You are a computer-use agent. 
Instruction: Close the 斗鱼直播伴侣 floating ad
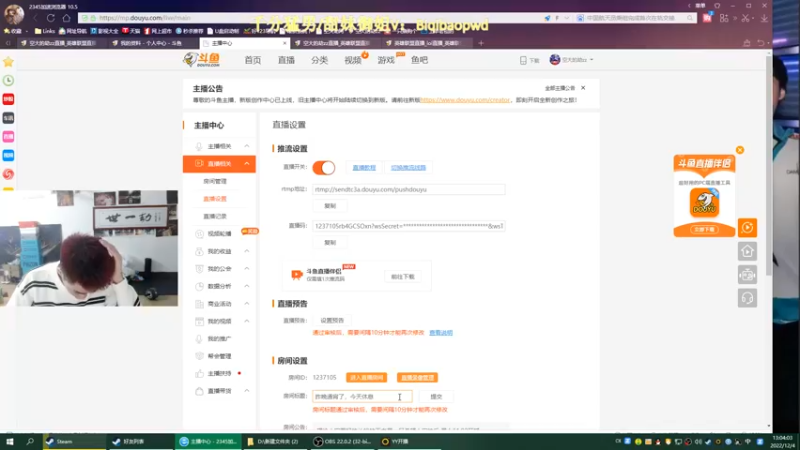740,150
